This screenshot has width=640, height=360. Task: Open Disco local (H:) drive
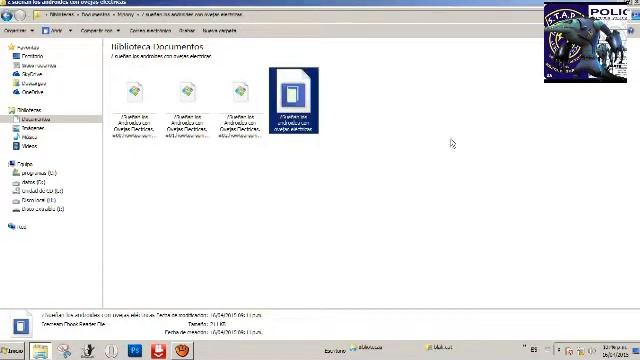[34, 200]
